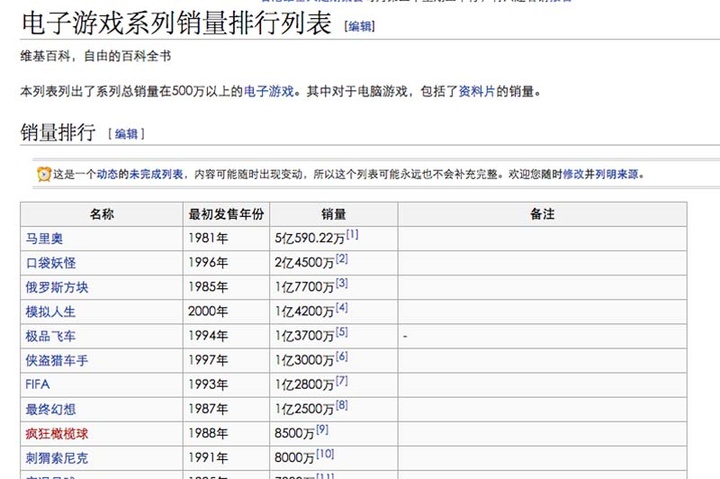
Task: Open the 模拟人生 link
Action: 51,312
